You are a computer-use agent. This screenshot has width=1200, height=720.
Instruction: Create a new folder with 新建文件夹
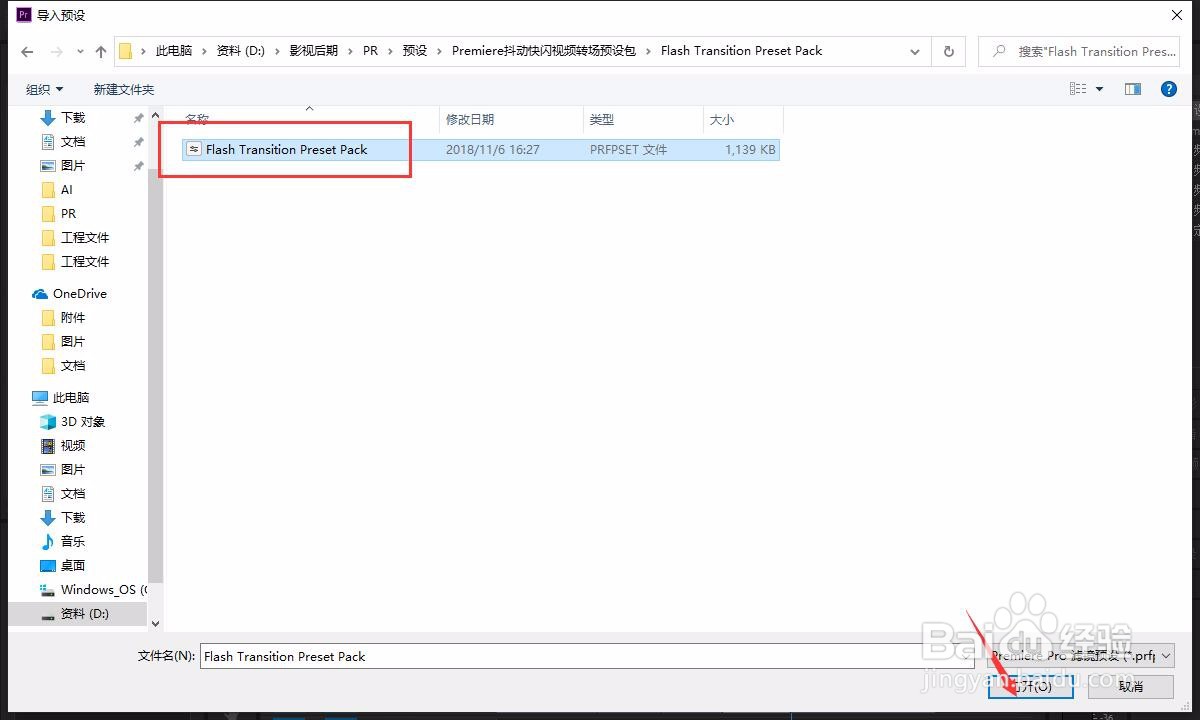(x=124, y=89)
